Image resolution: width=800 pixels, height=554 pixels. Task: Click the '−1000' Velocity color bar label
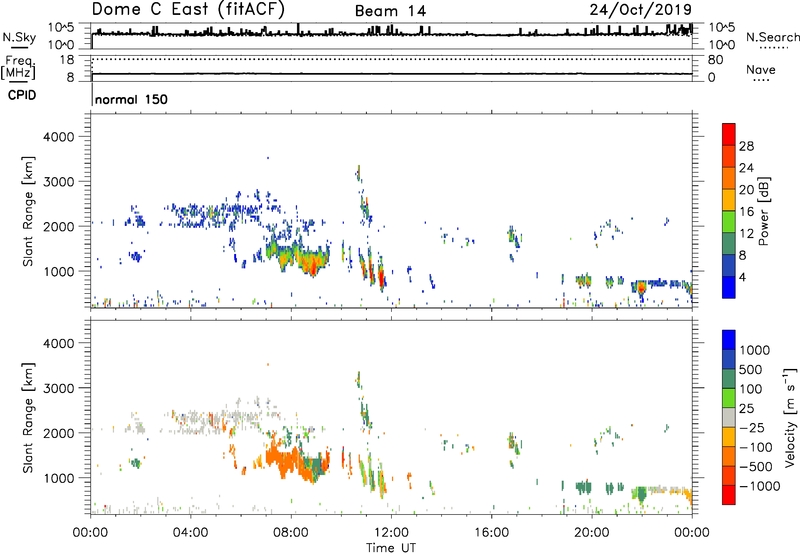point(760,486)
